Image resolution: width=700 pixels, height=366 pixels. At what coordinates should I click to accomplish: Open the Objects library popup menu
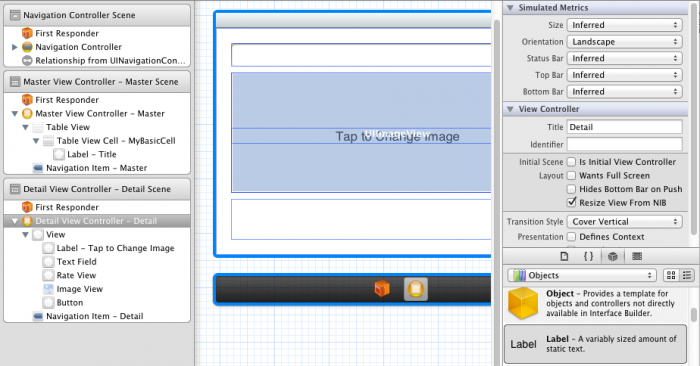point(582,275)
